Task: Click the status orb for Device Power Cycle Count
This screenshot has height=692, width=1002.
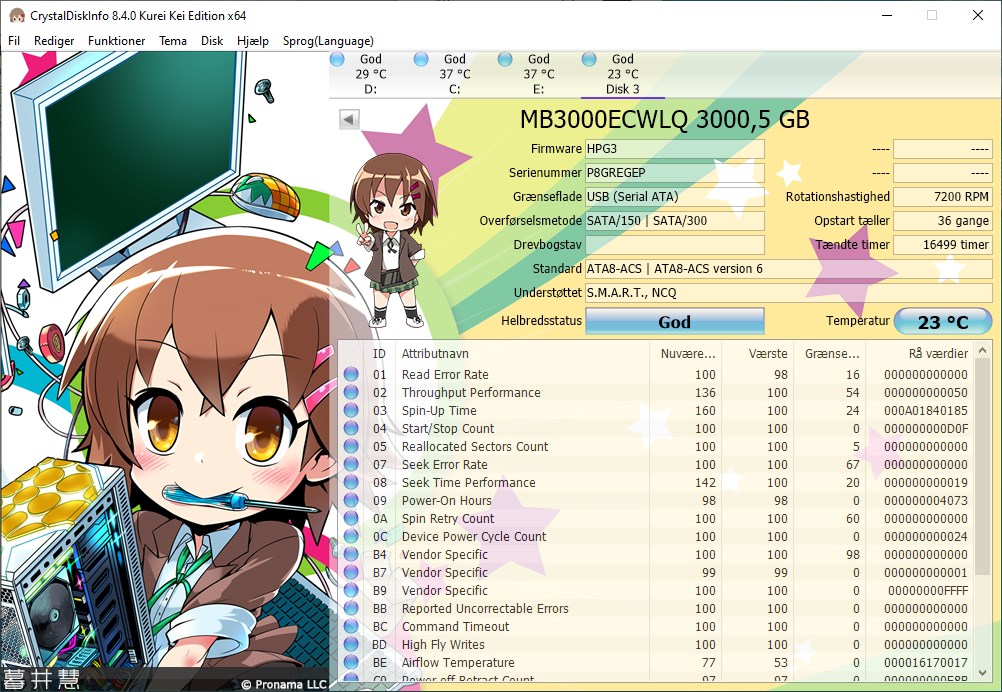Action: coord(351,536)
